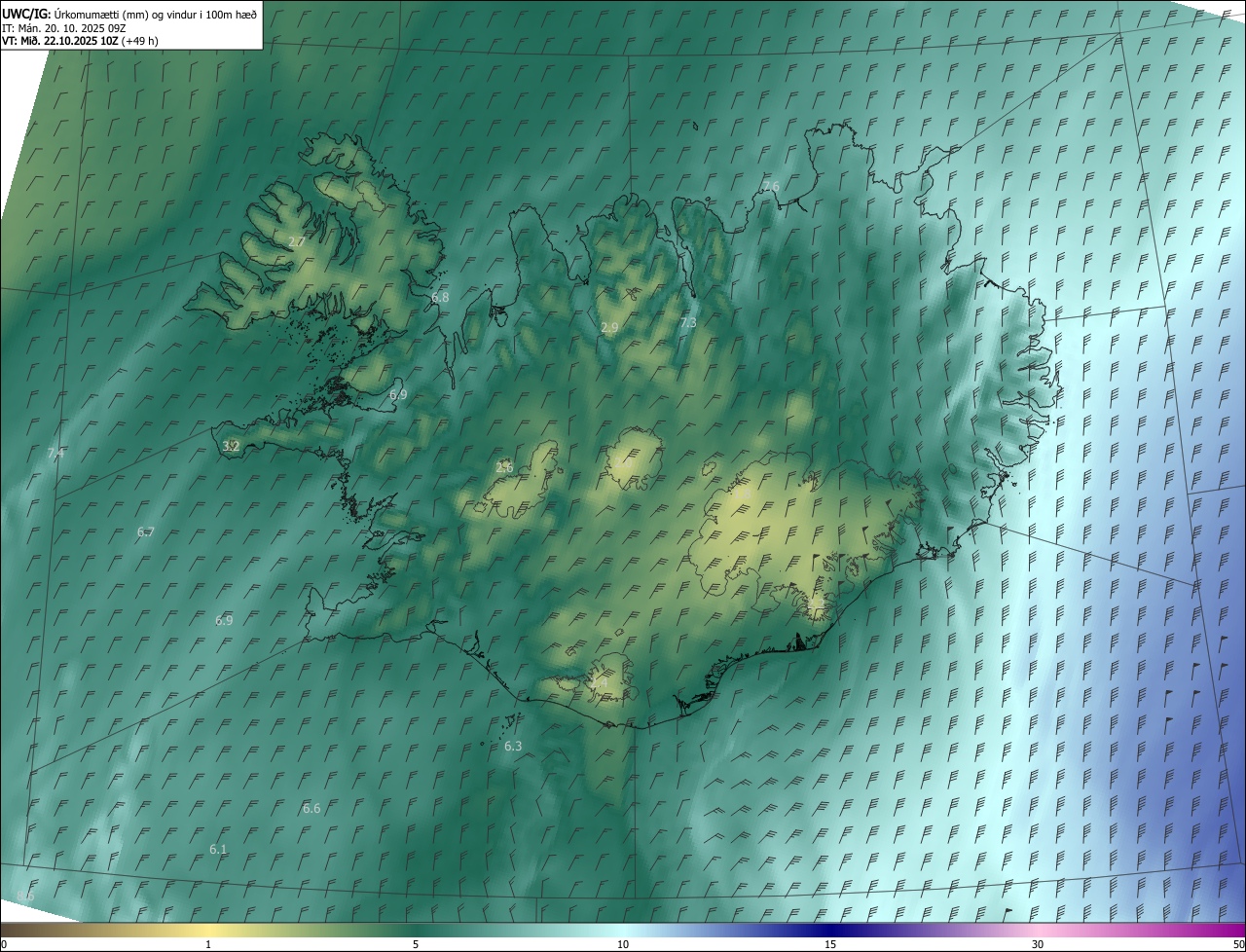Click the 6.6 value label on the map
The height and width of the screenshot is (952, 1246).
[x=311, y=808]
